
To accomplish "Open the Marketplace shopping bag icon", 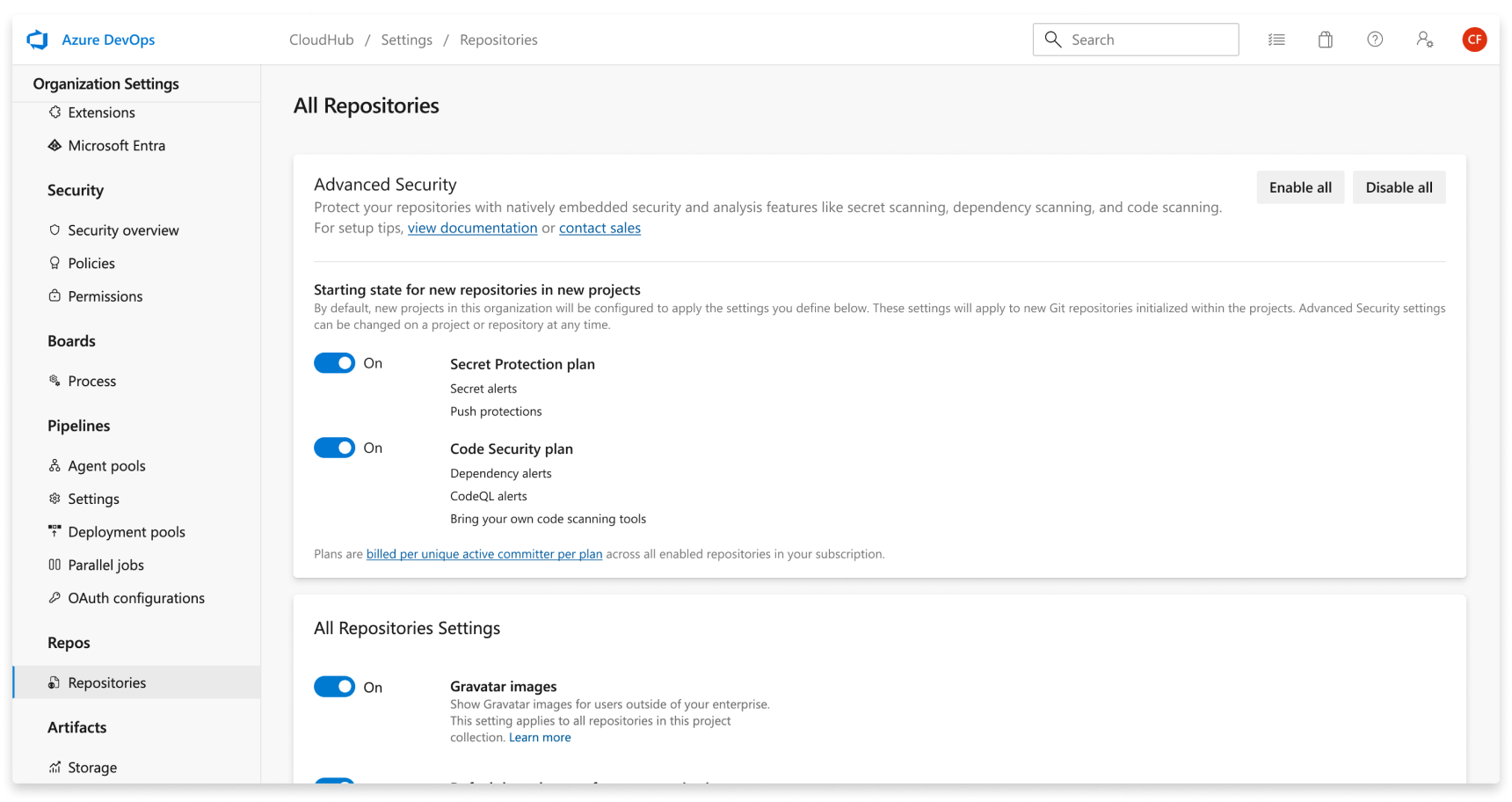I will (x=1326, y=40).
